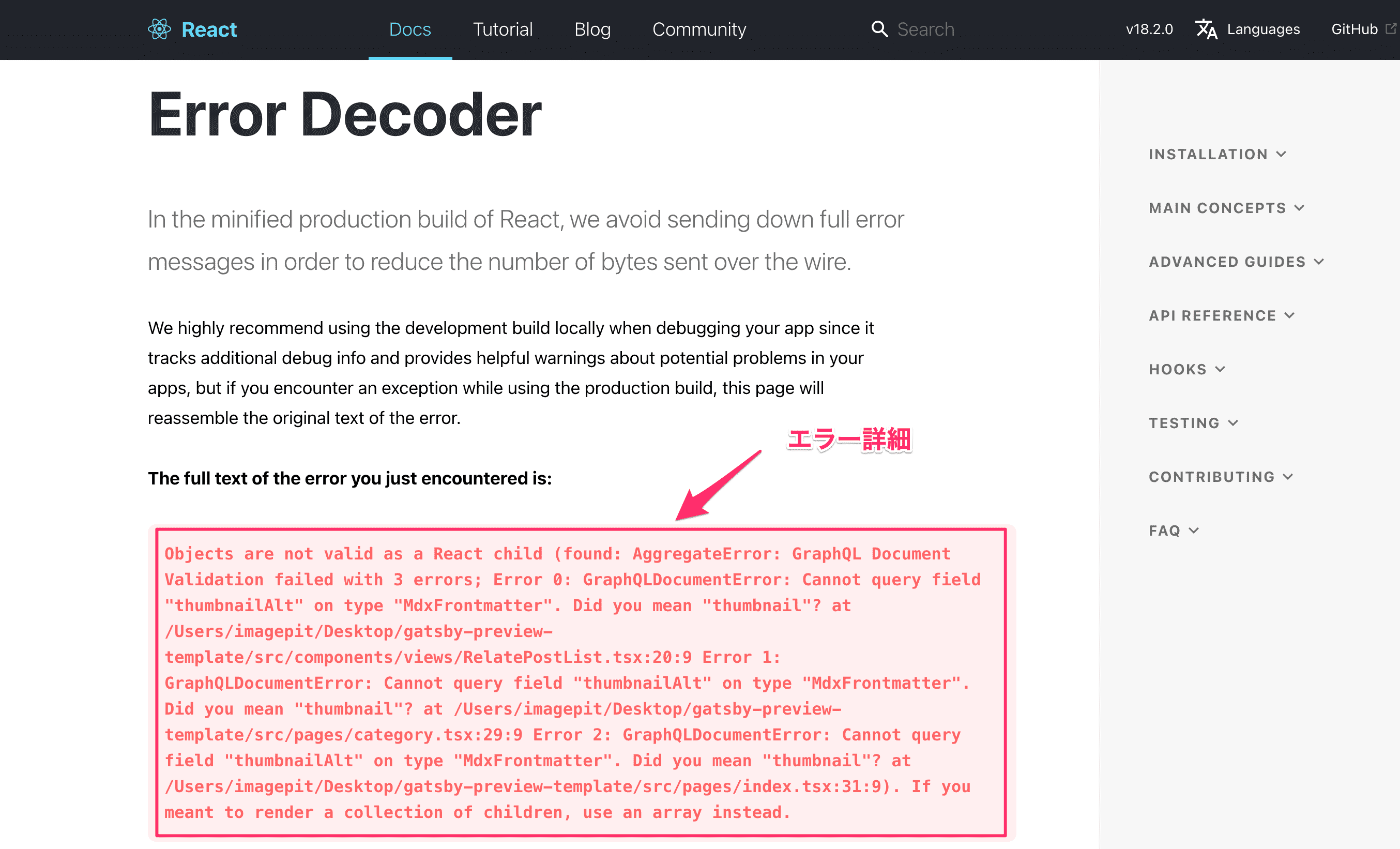
Task: Expand the TESTING sidebar entry
Action: (x=1194, y=422)
